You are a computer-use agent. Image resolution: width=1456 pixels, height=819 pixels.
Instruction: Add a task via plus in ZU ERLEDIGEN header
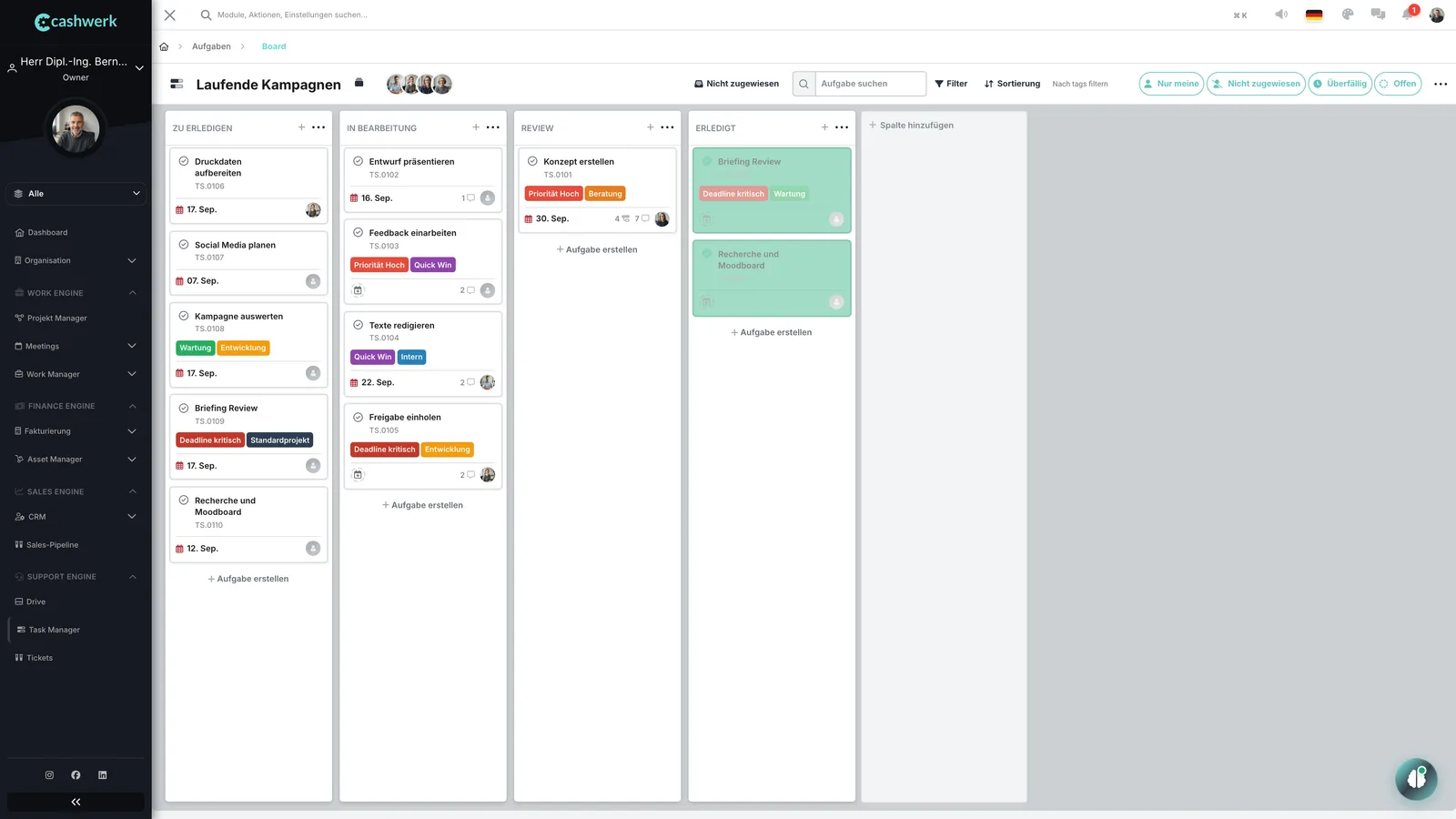point(301,127)
